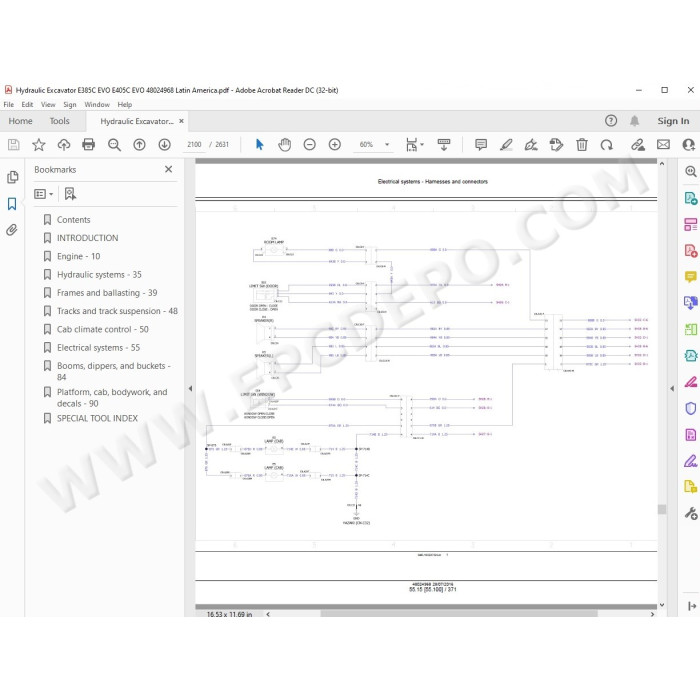The height and width of the screenshot is (700, 700).
Task: Zoom in with the plus icon
Action: 334,145
